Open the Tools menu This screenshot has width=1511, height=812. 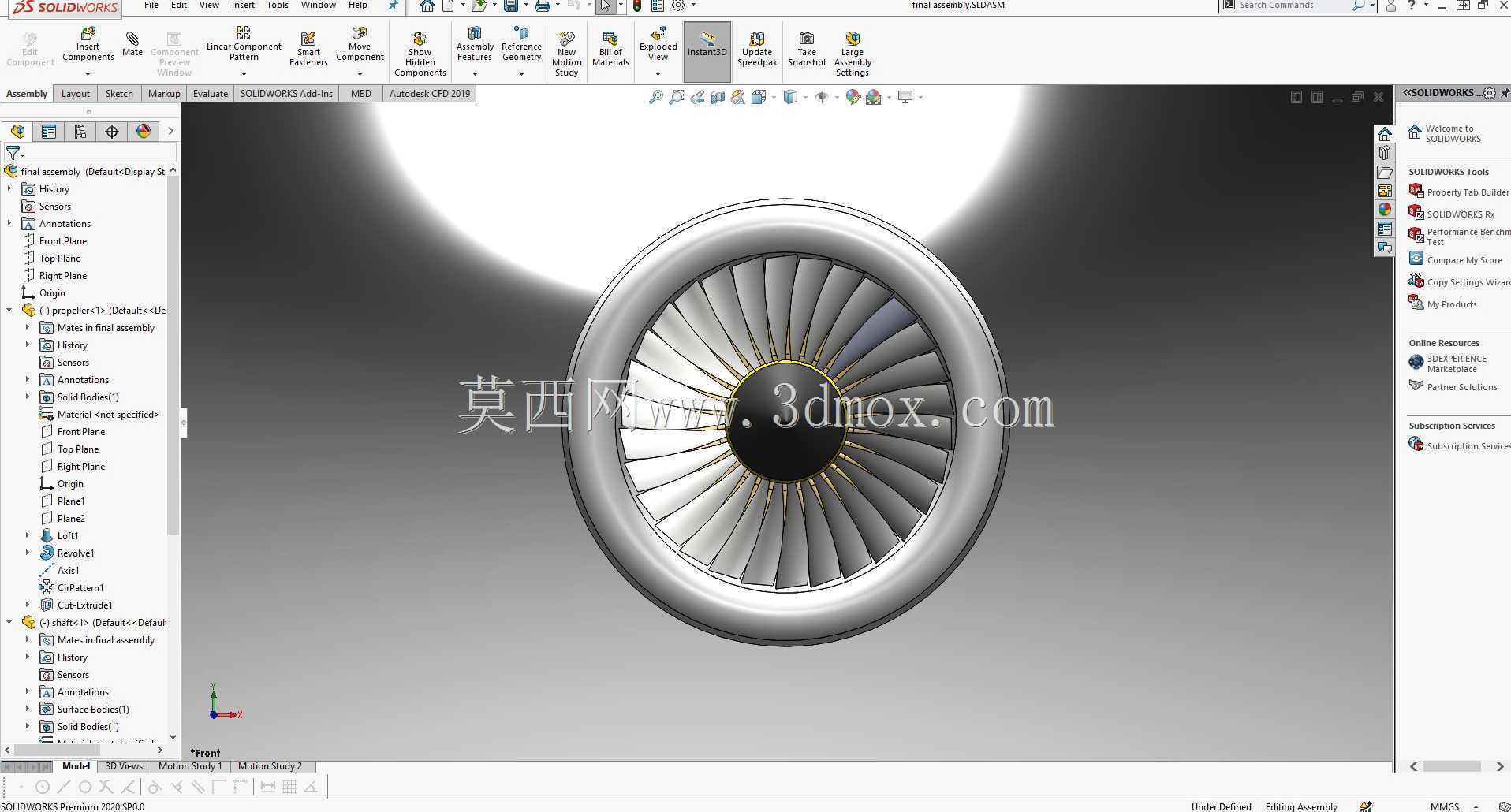point(278,6)
